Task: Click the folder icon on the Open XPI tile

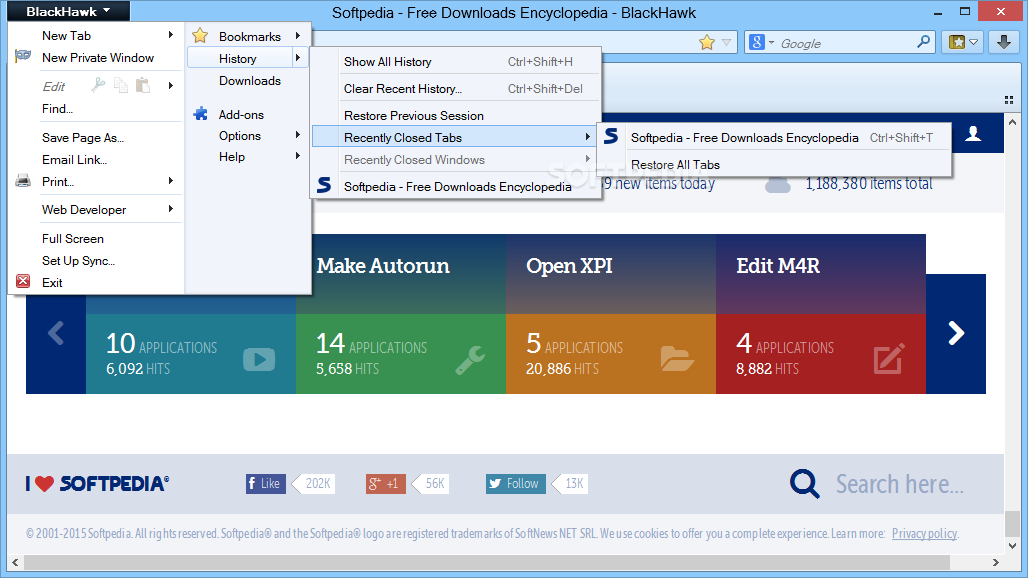Action: pos(677,358)
